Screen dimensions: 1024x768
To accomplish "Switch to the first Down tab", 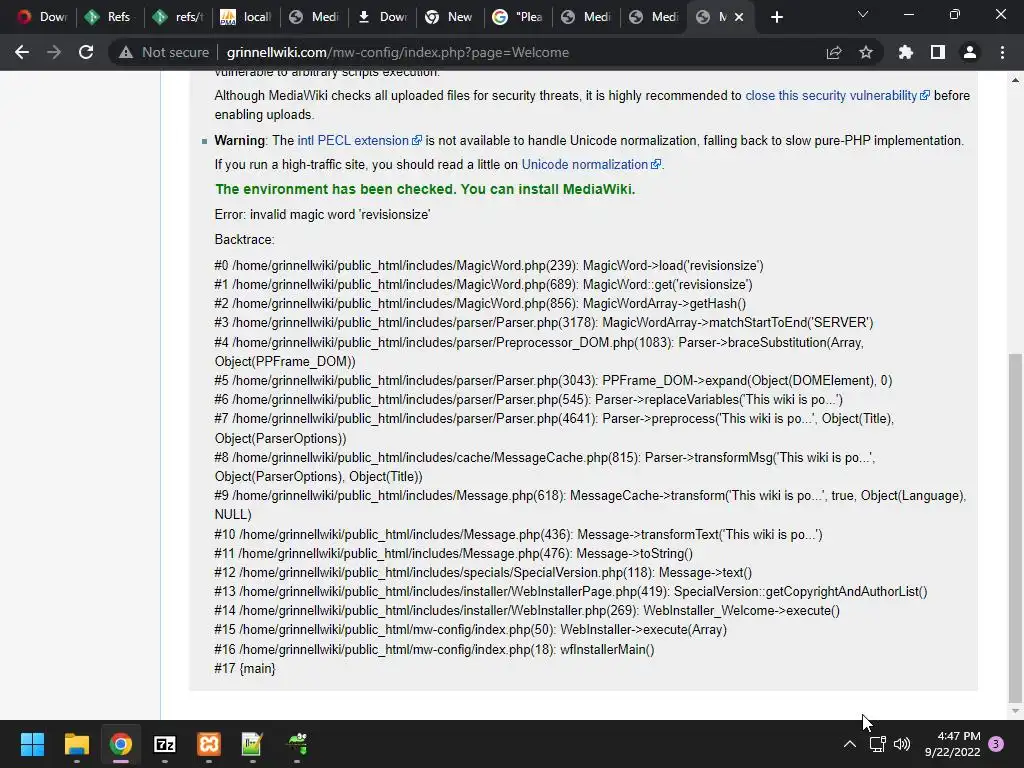I will (42, 17).
